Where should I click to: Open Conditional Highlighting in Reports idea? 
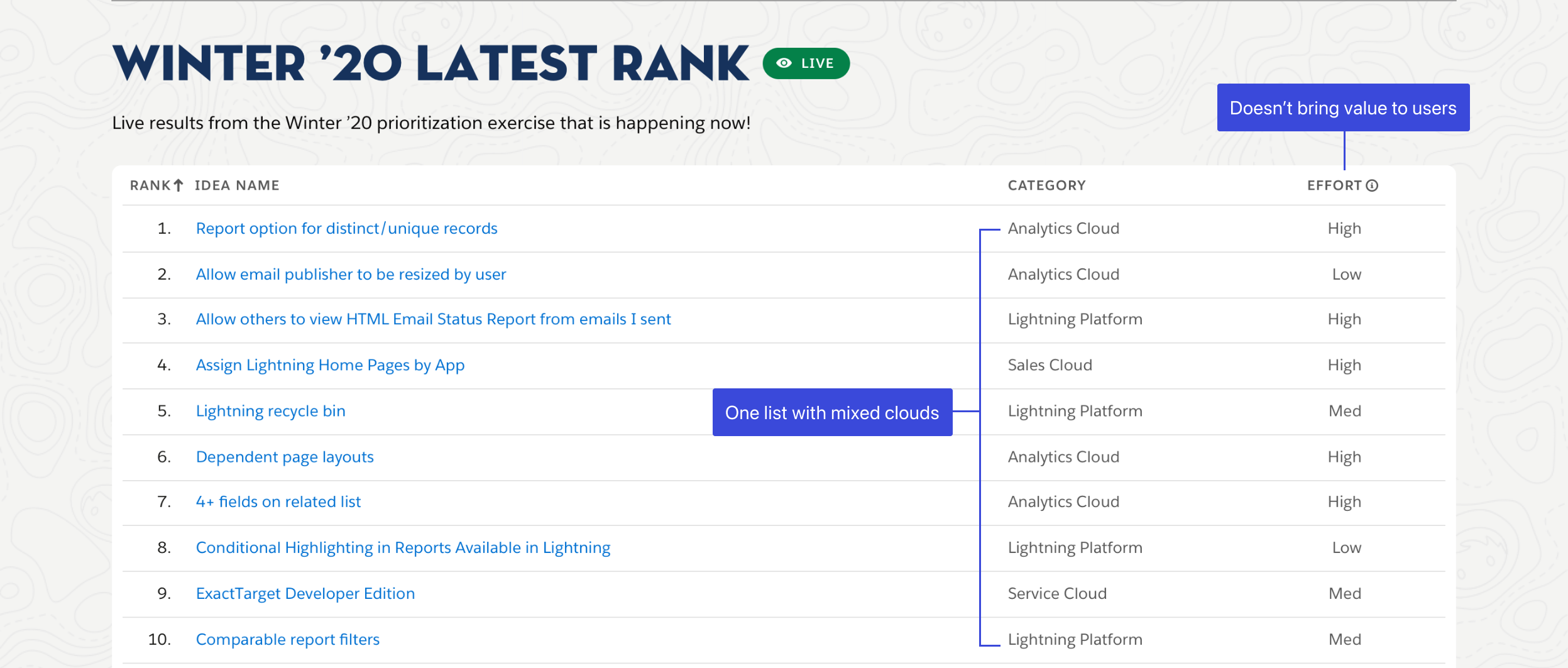403,548
